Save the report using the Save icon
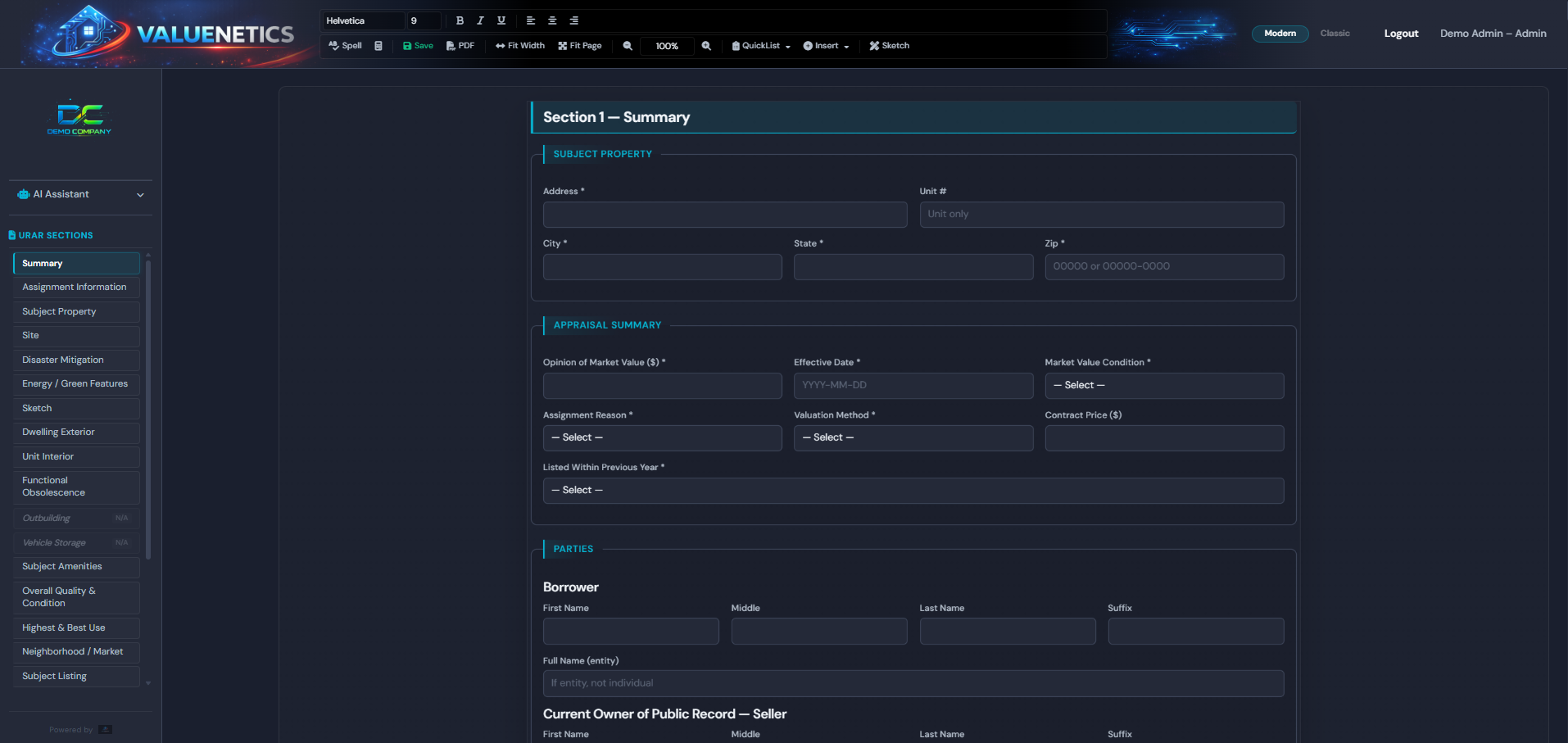This screenshot has width=1568, height=743. click(417, 46)
